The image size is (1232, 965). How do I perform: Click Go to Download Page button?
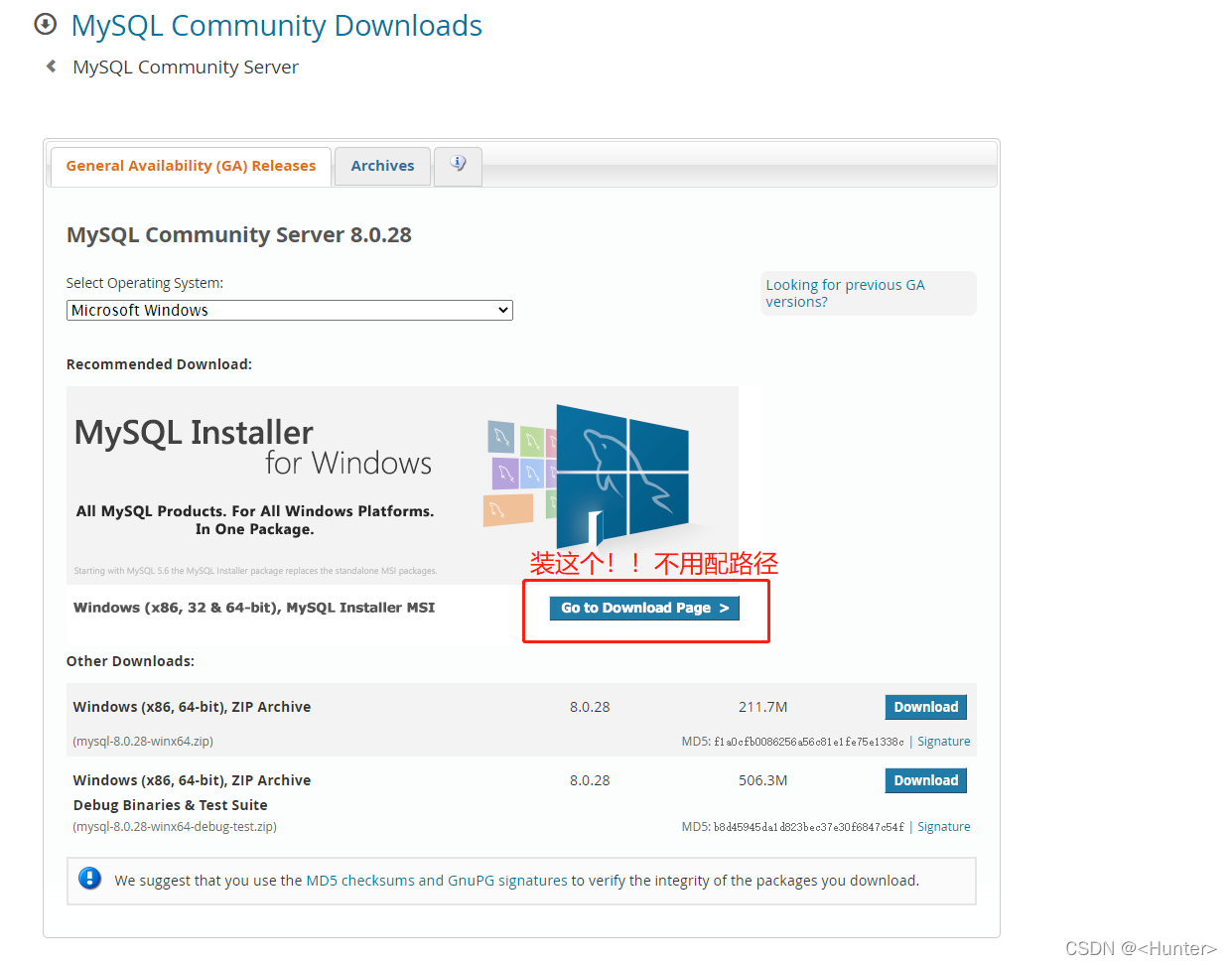coord(644,608)
